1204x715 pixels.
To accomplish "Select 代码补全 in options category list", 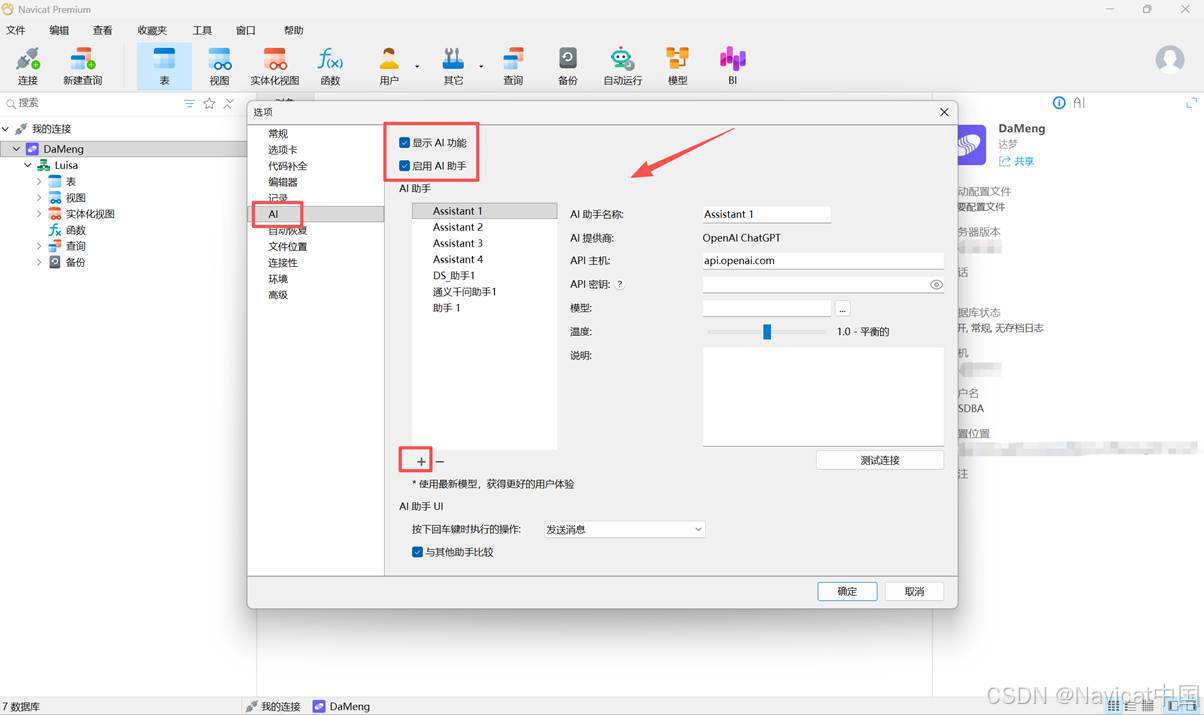I will (288, 166).
